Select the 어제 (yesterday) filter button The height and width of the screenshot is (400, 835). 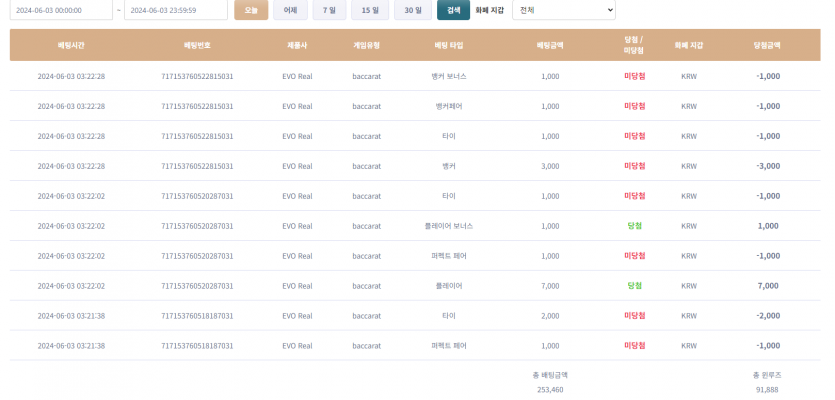click(290, 10)
